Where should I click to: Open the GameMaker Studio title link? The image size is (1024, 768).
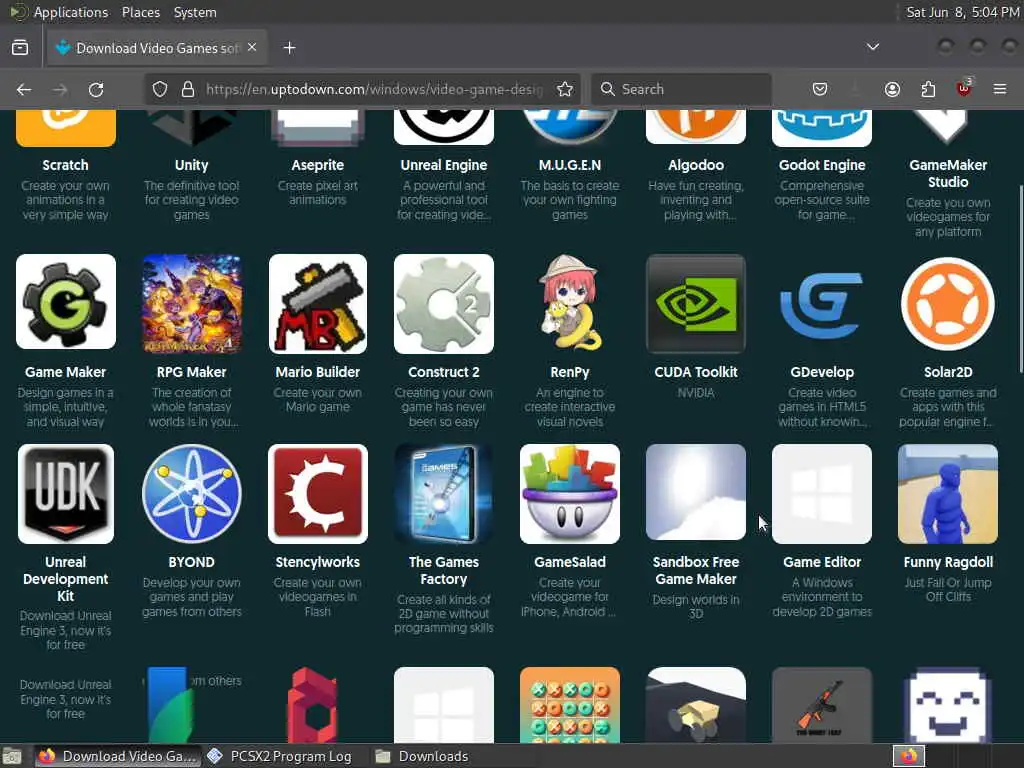pyautogui.click(x=948, y=174)
